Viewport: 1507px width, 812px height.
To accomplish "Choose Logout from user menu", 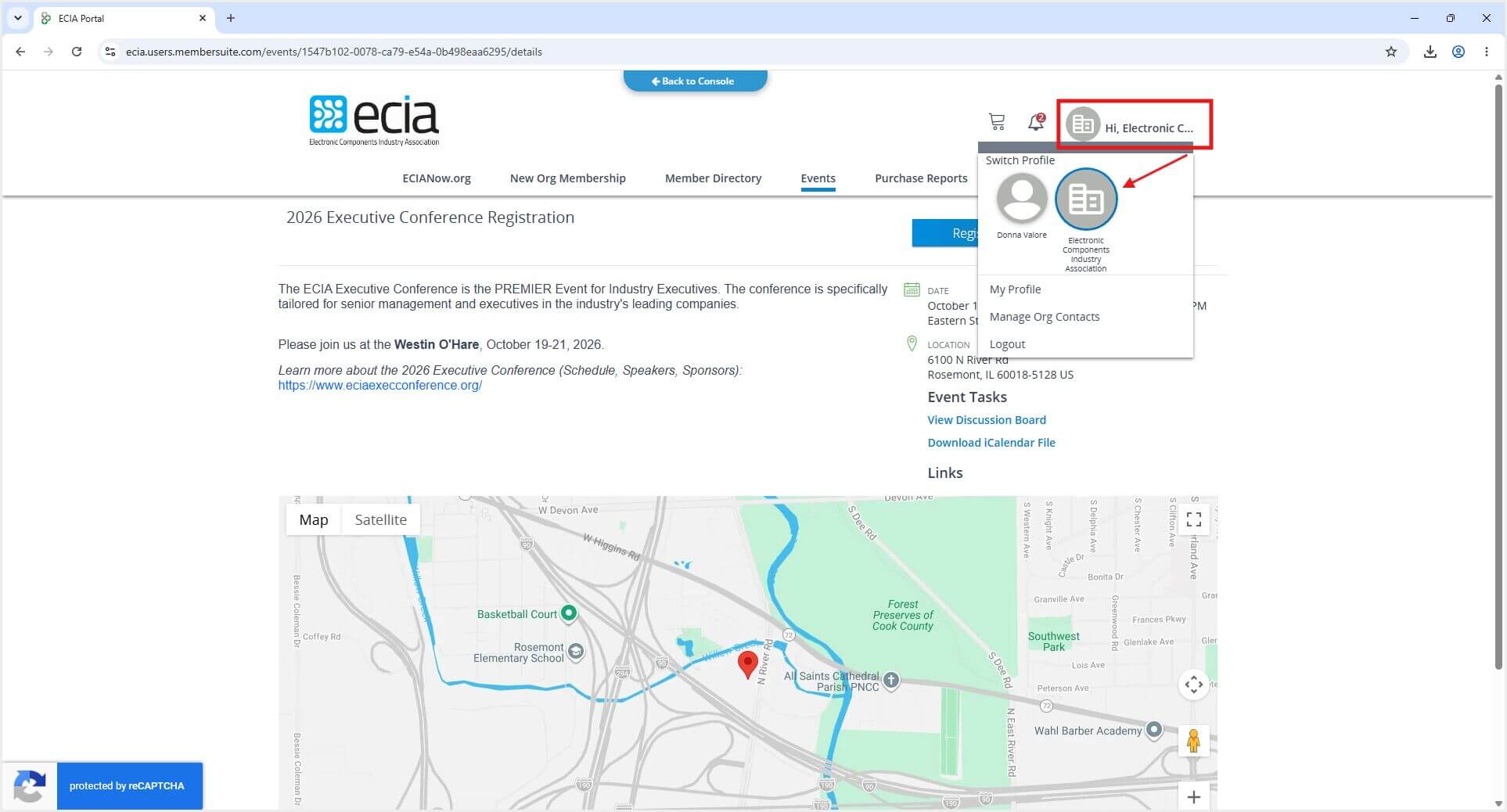I will [x=1007, y=344].
